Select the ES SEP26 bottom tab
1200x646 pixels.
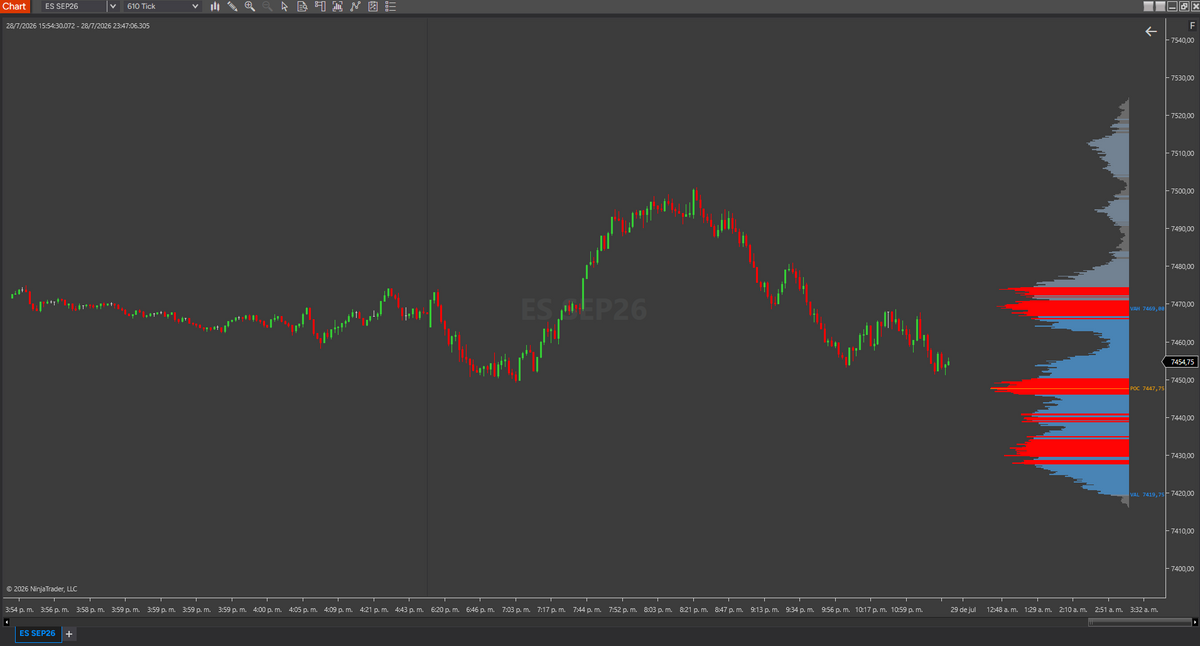[x=37, y=633]
